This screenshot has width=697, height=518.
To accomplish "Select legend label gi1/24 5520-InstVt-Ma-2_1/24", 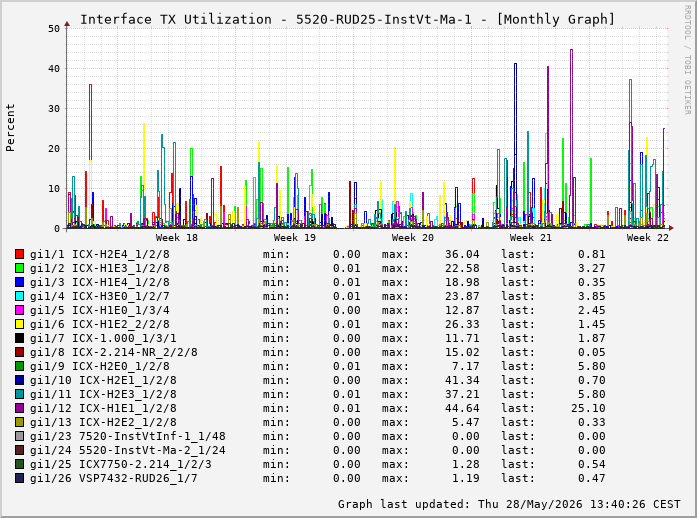I will coord(128,450).
